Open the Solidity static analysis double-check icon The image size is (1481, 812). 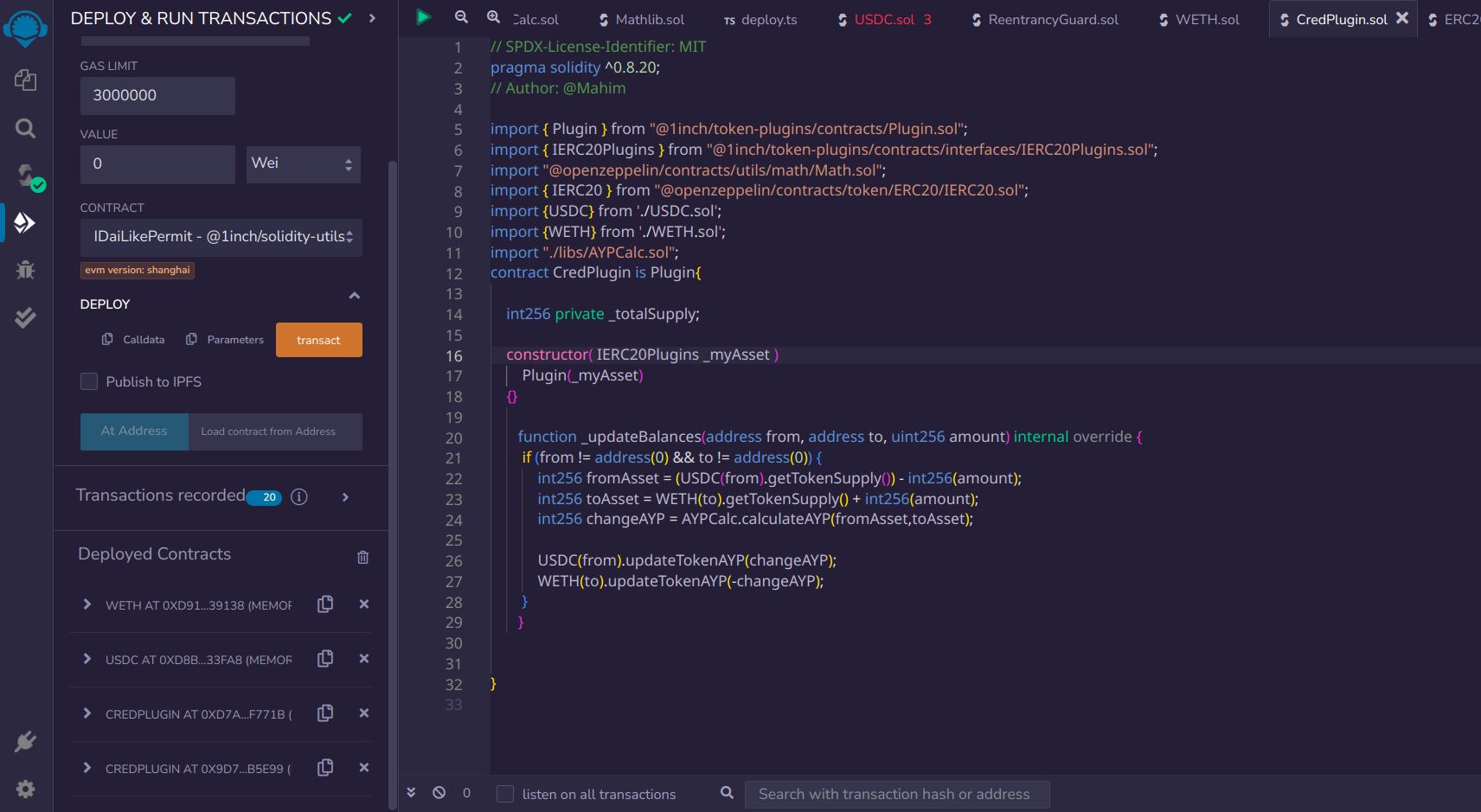[x=25, y=317]
